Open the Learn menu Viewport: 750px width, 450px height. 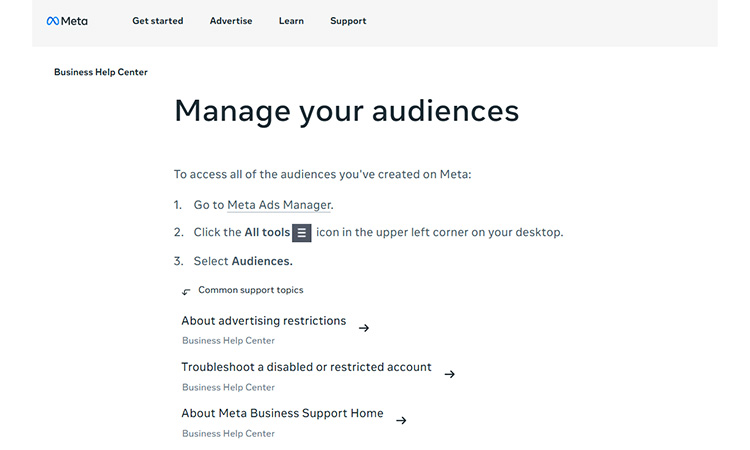coord(291,21)
